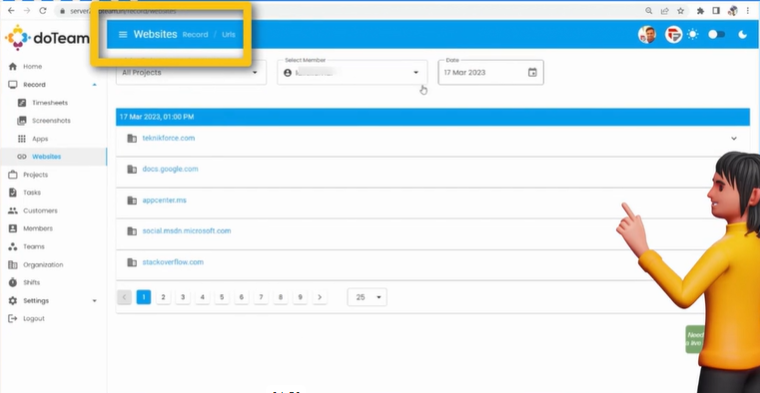Image resolution: width=760 pixels, height=393 pixels.
Task: Toggle the light/dark theme switch
Action: pos(716,34)
